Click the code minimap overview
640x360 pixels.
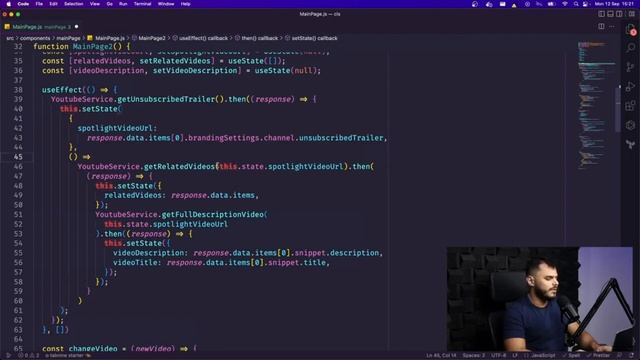596,104
